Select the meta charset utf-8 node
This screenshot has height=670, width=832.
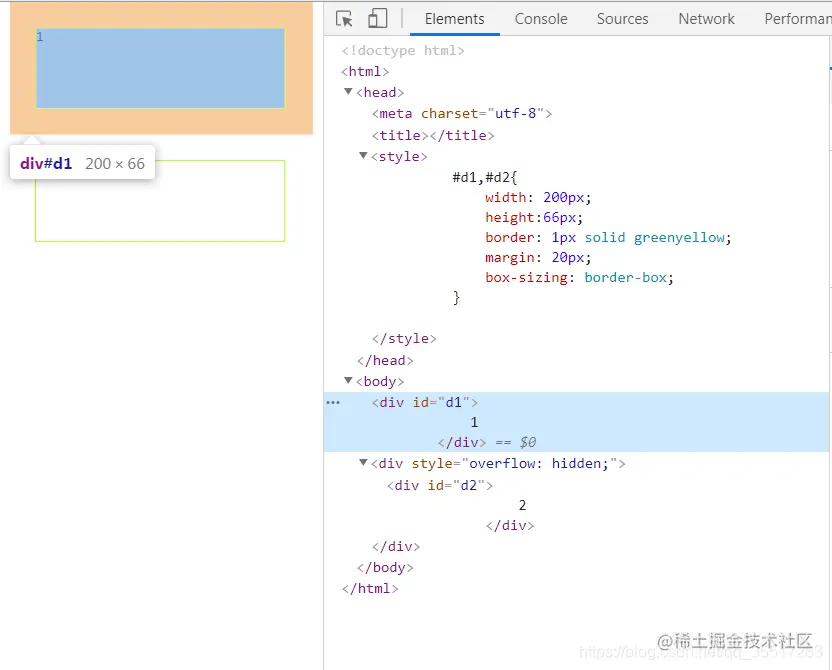462,114
